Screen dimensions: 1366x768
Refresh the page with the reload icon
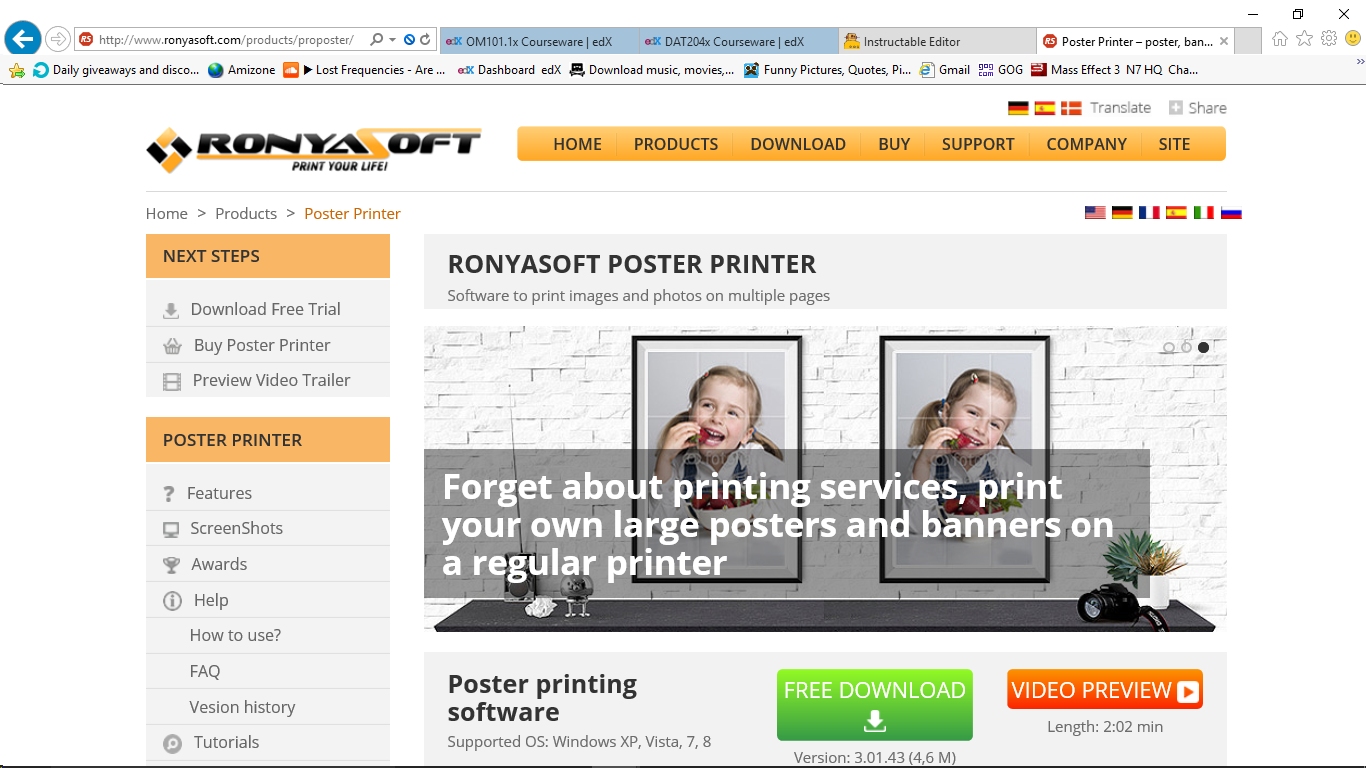(x=425, y=40)
